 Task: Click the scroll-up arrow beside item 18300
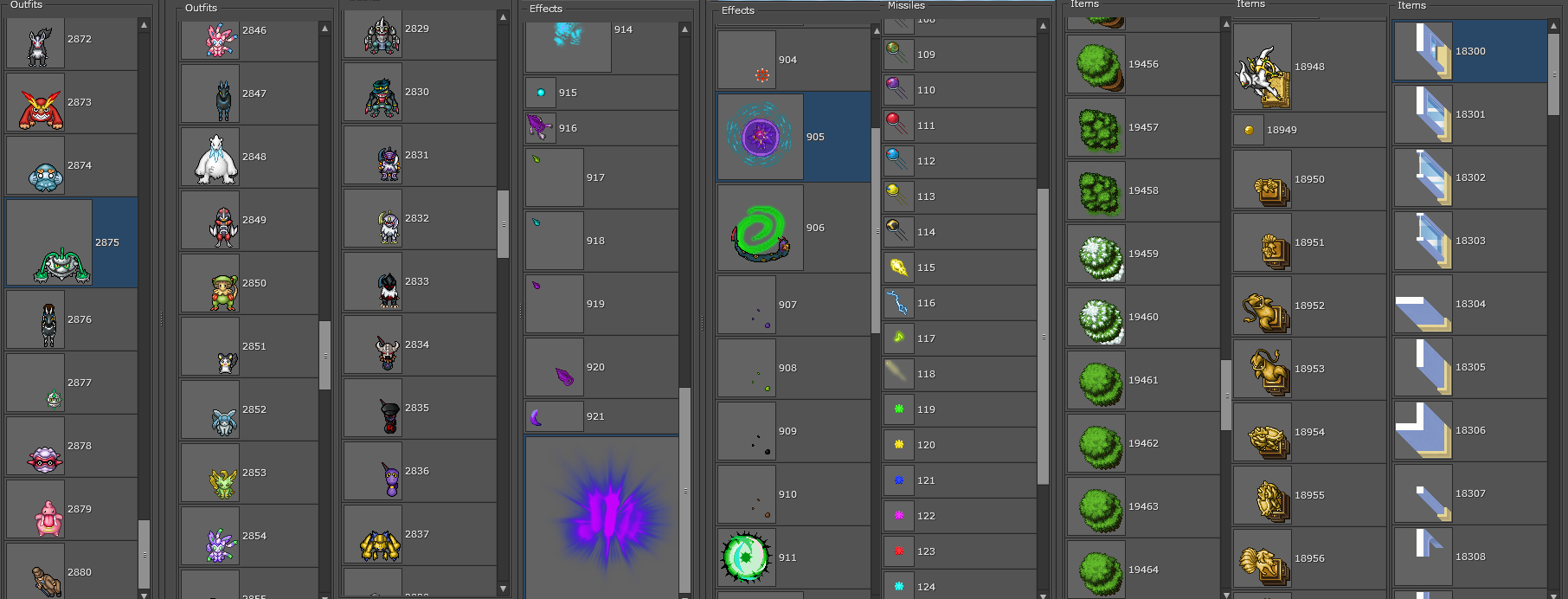coord(1553,26)
